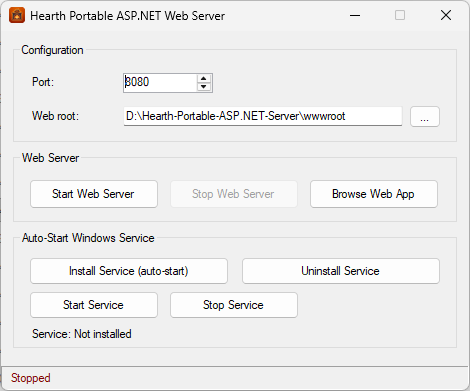470x391 pixels.
Task: Click Install Service (auto-start)
Action: [x=129, y=271]
